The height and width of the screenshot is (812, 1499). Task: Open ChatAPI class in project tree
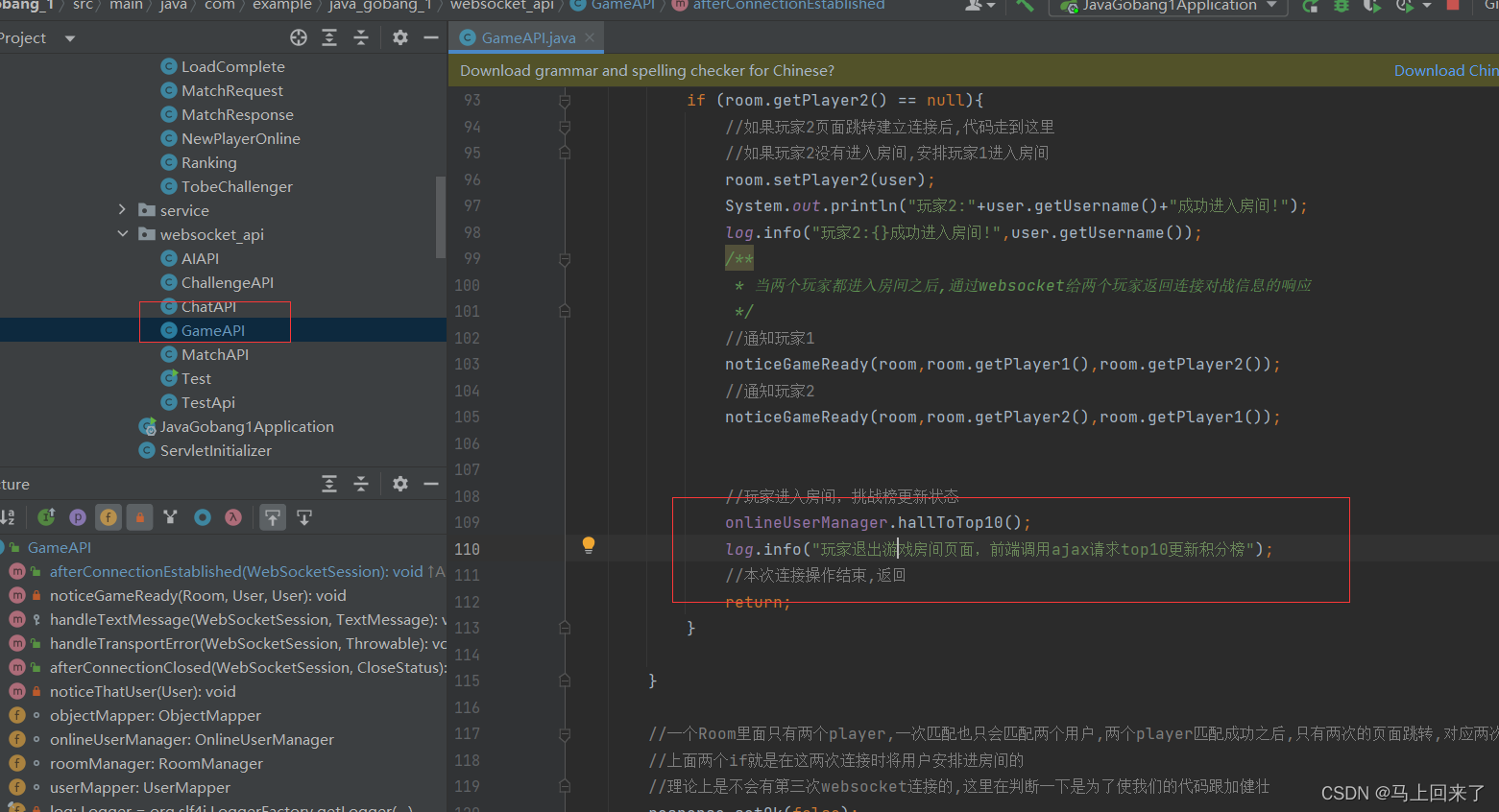tap(208, 306)
